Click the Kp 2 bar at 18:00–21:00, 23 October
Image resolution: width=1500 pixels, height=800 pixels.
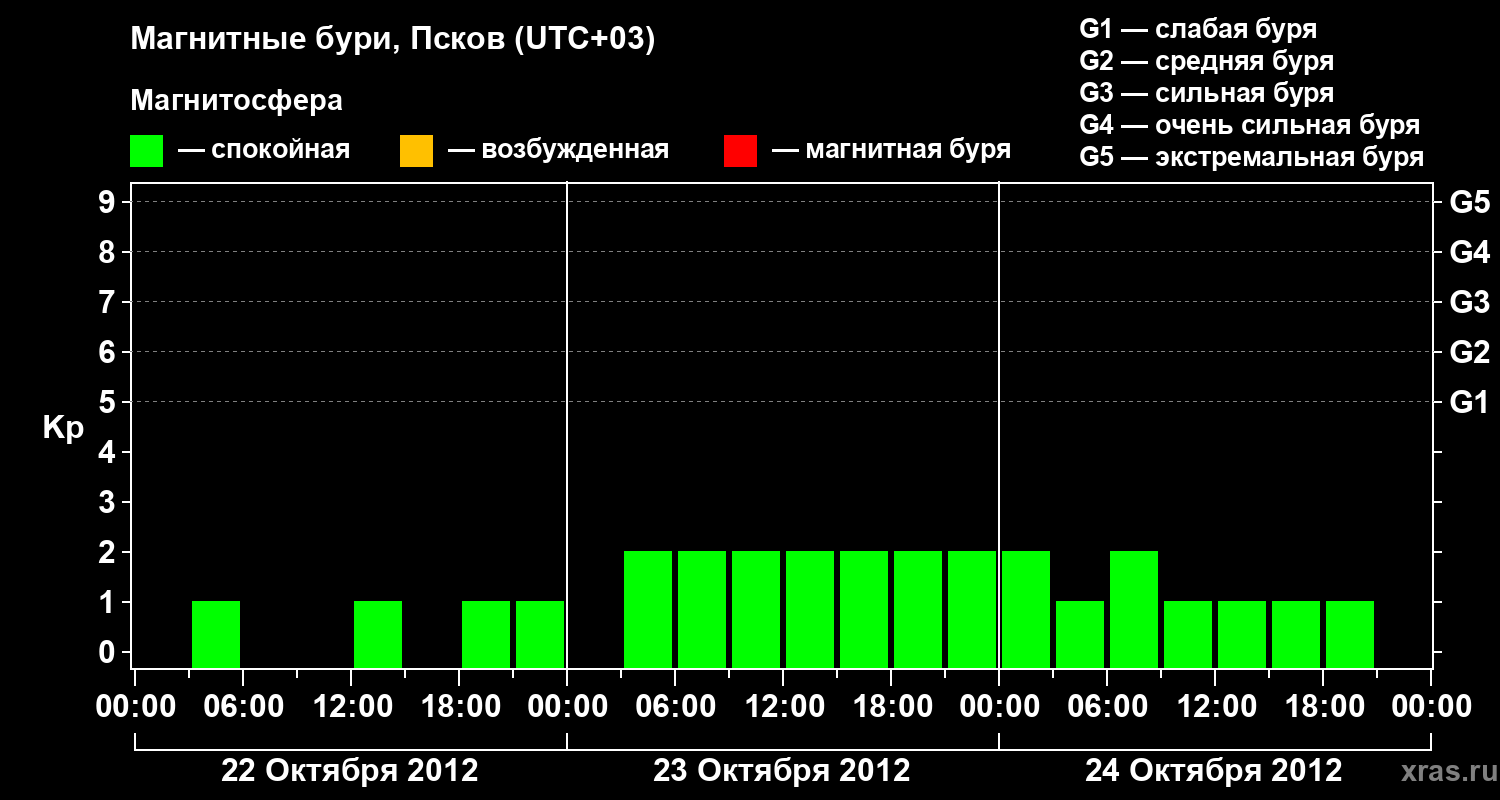(x=918, y=609)
